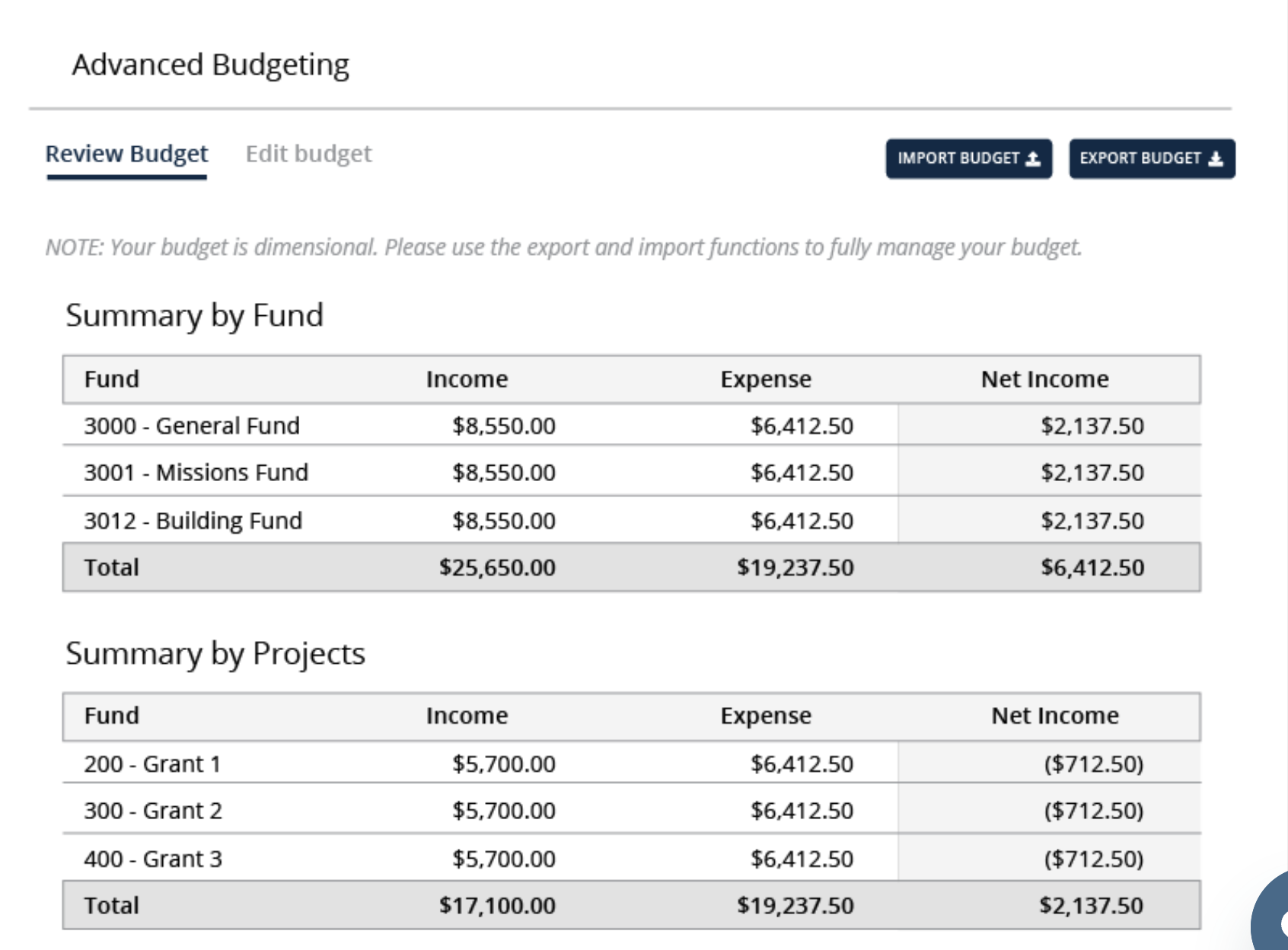This screenshot has height=950, width=1288.
Task: Select the 3000 - General Fund row label
Action: pos(192,426)
